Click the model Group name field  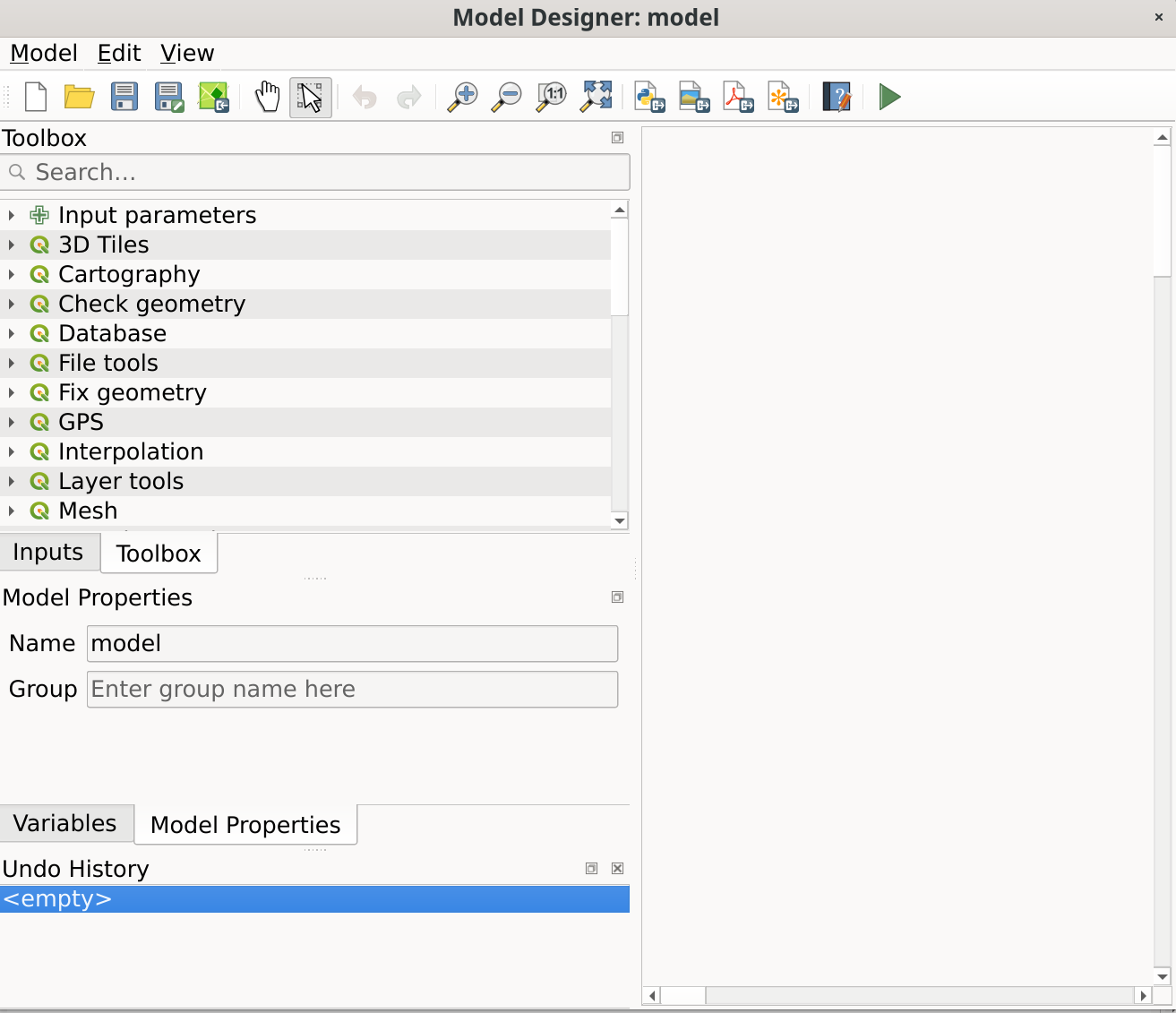pyautogui.click(x=352, y=690)
